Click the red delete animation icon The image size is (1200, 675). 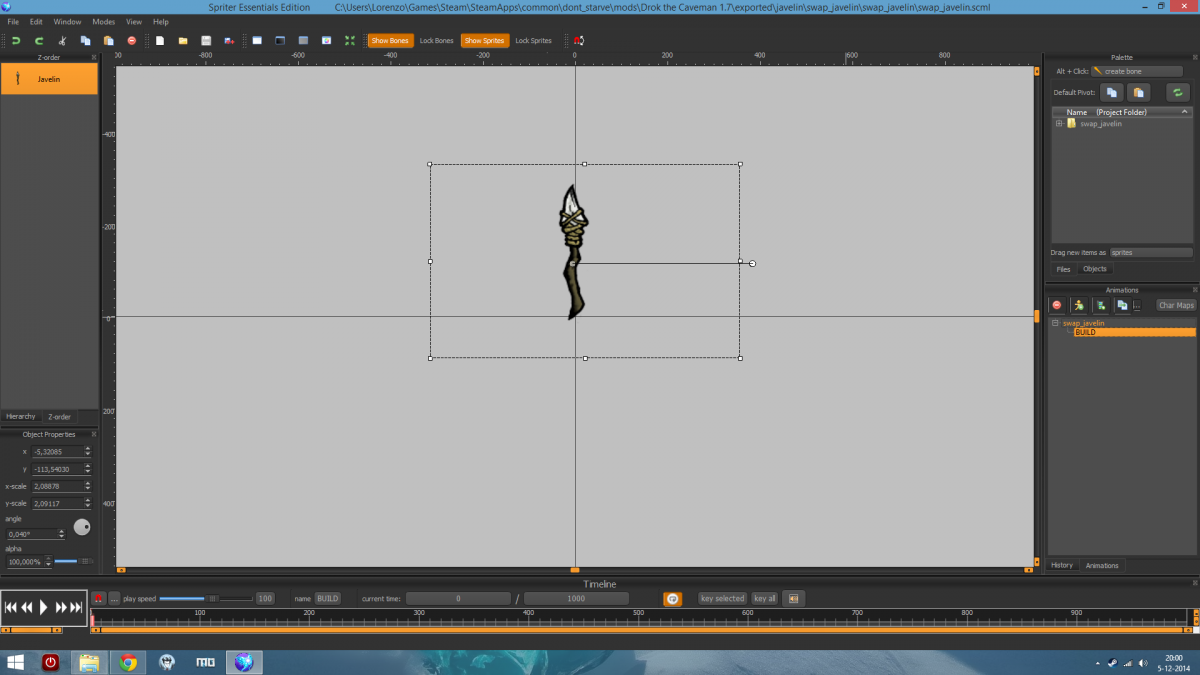point(1057,305)
